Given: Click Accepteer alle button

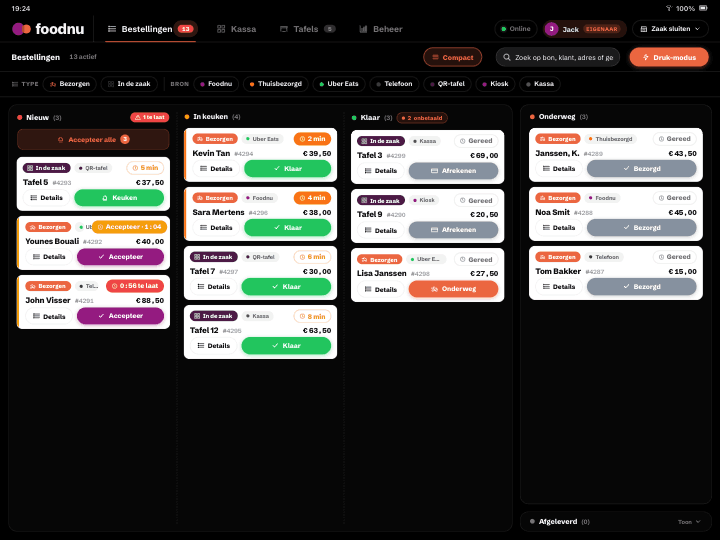Looking at the screenshot, I should [93, 140].
